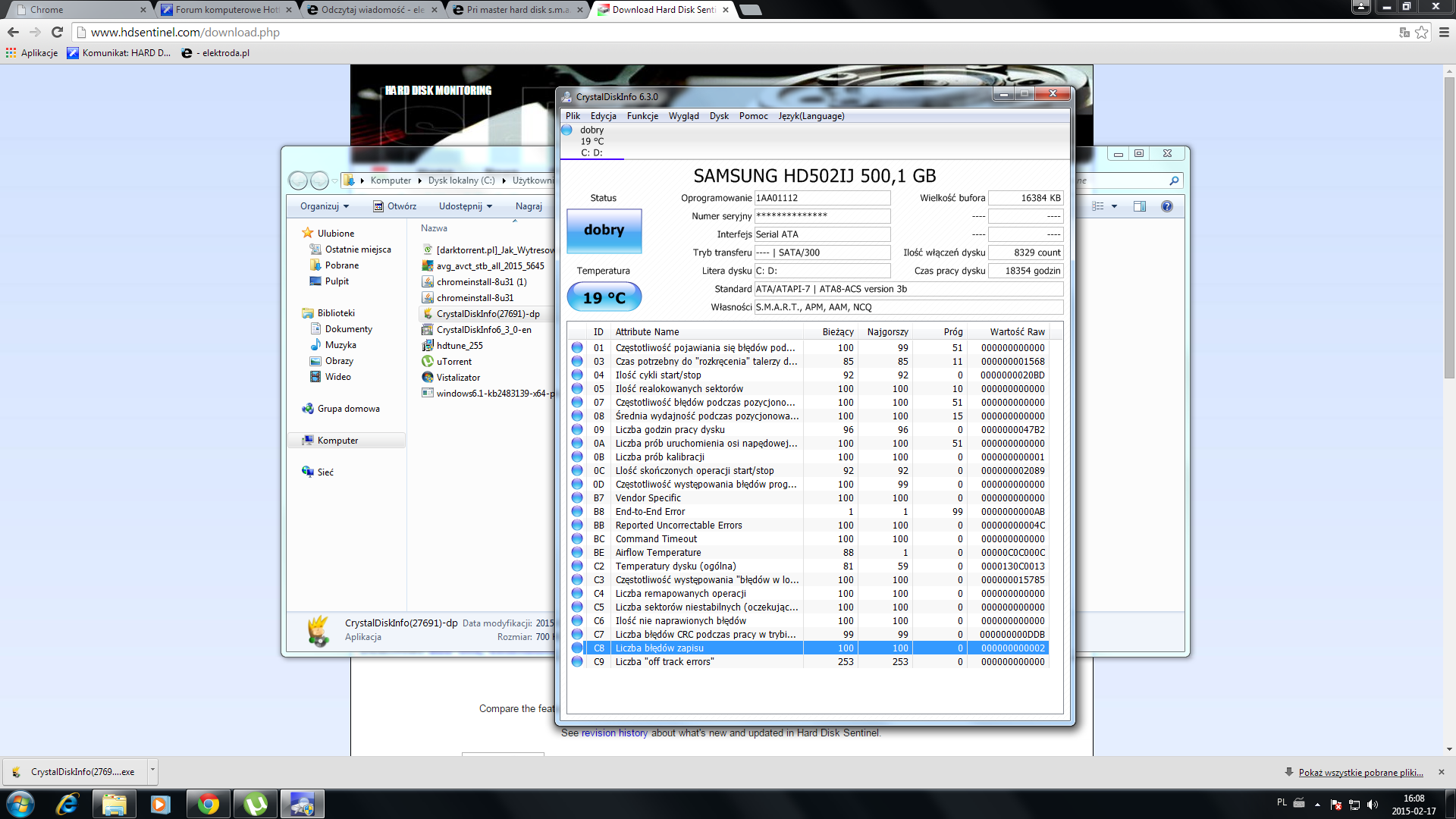Image resolution: width=1456 pixels, height=819 pixels.
Task: Click the 'revision history' link on the webpage
Action: (613, 733)
